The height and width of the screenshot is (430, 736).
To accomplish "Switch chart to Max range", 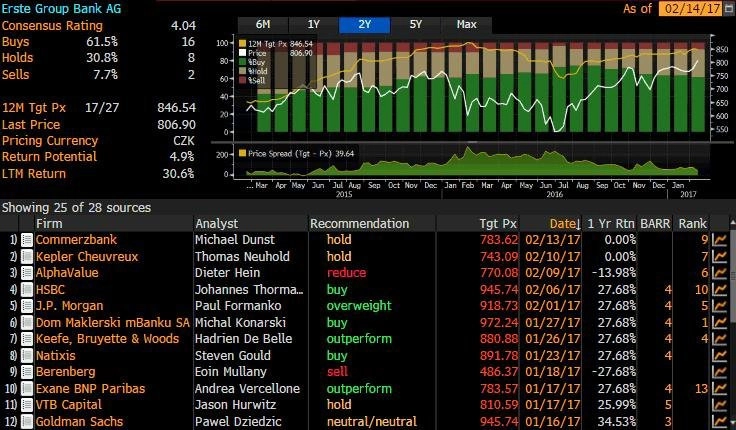I will (x=467, y=25).
